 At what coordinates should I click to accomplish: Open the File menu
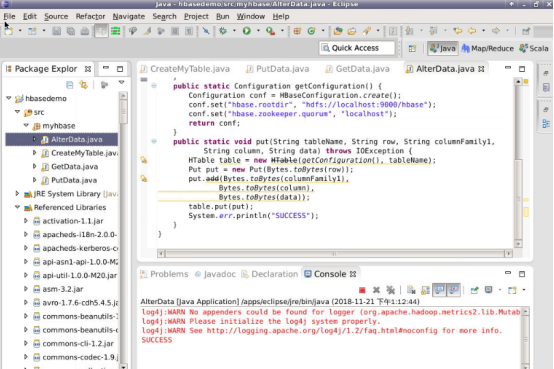tap(10, 17)
